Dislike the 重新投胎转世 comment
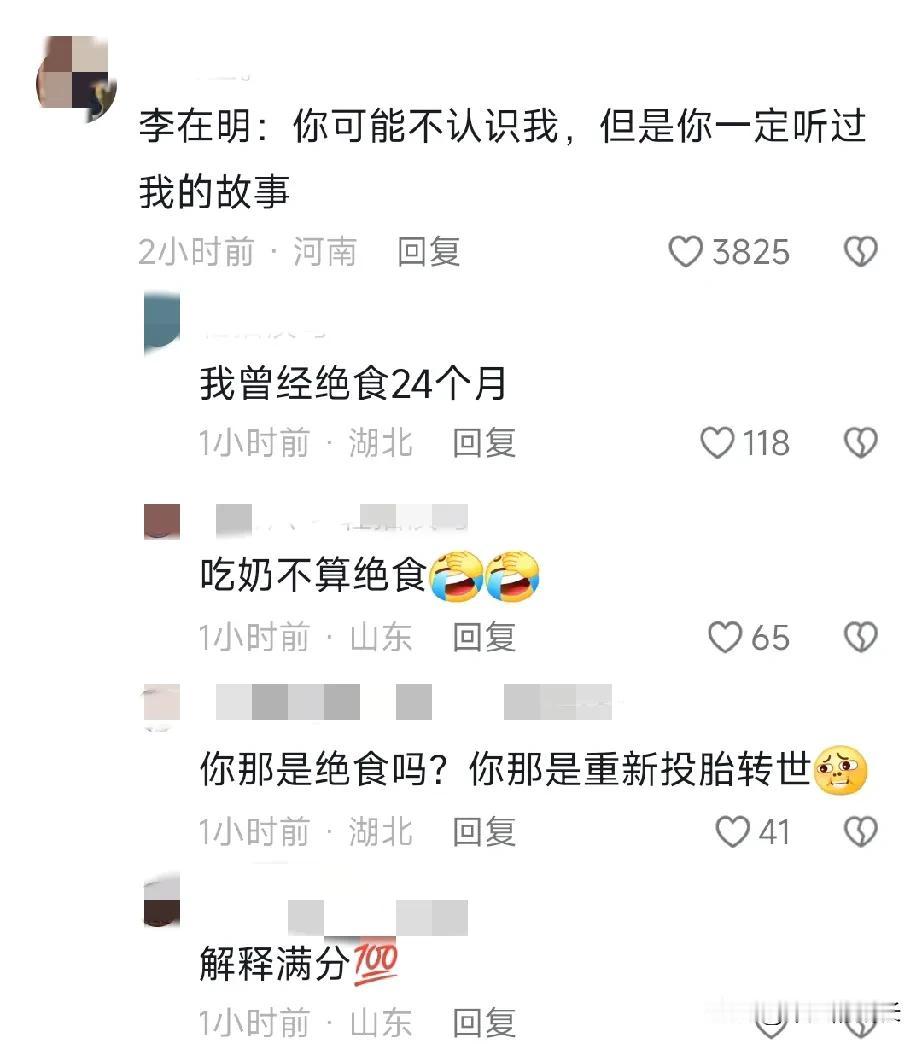Viewport: 922px width, 1044px height. [x=861, y=832]
